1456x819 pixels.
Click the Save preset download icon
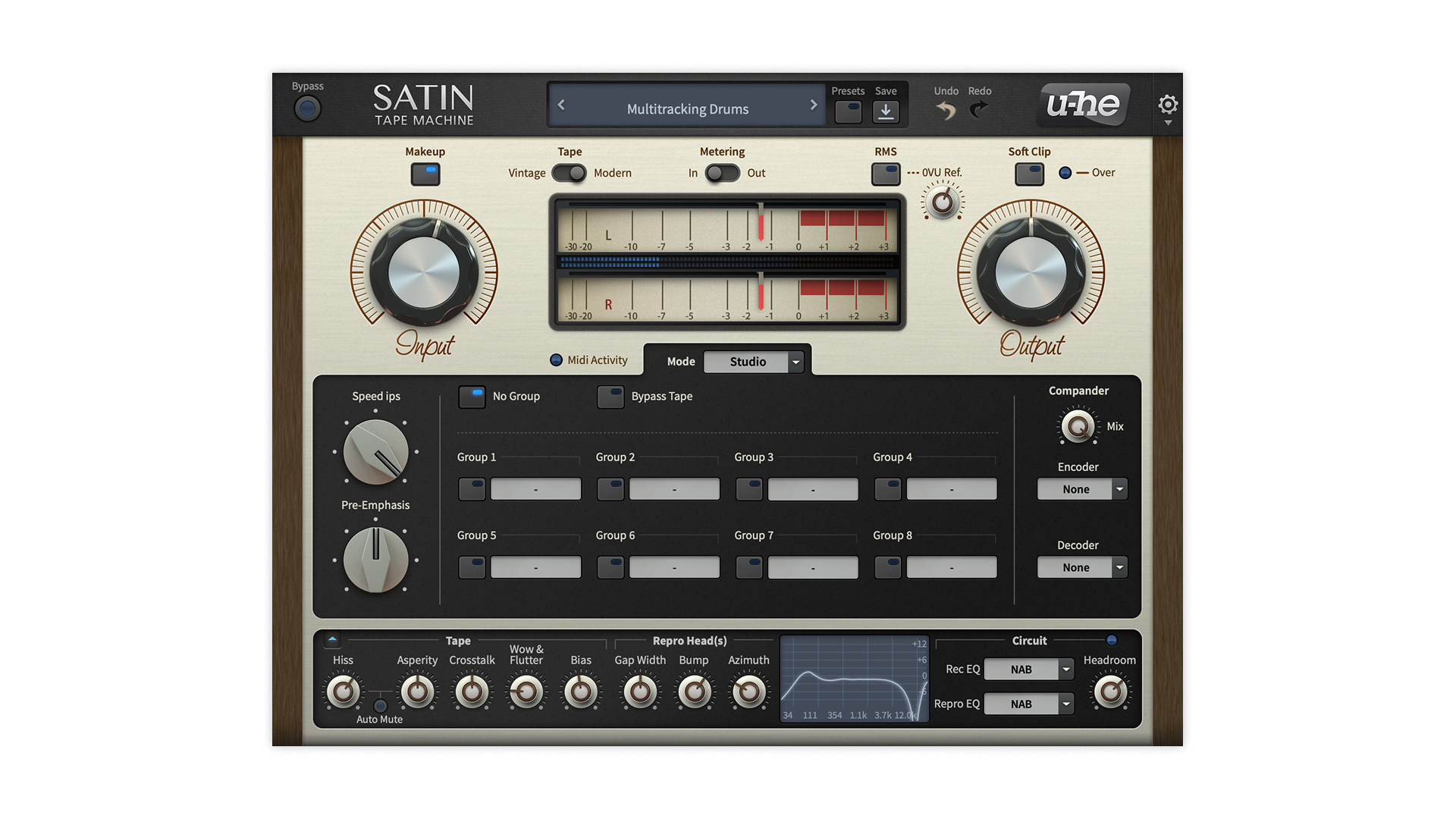tap(885, 111)
